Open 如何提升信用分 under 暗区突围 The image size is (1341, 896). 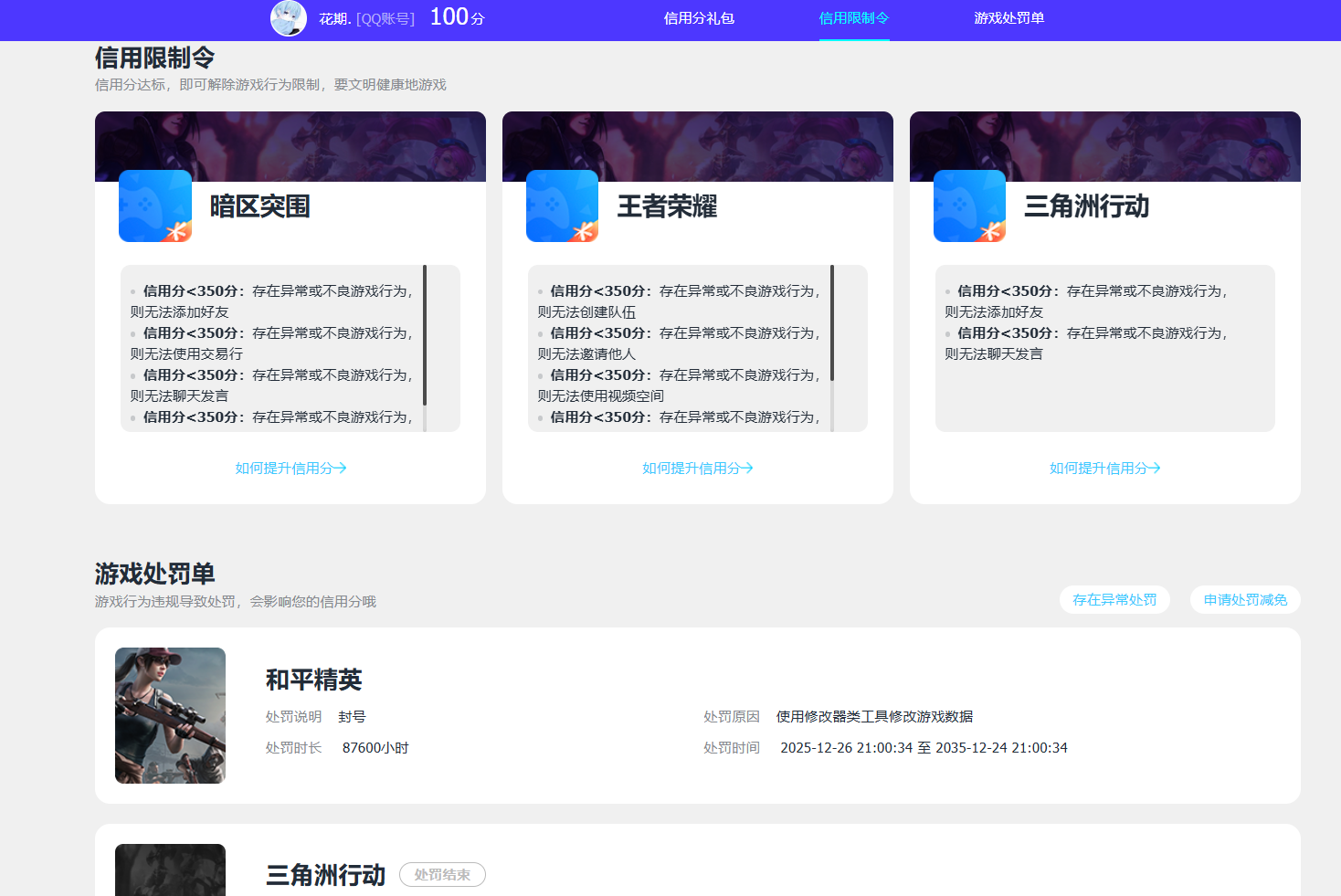[x=290, y=468]
